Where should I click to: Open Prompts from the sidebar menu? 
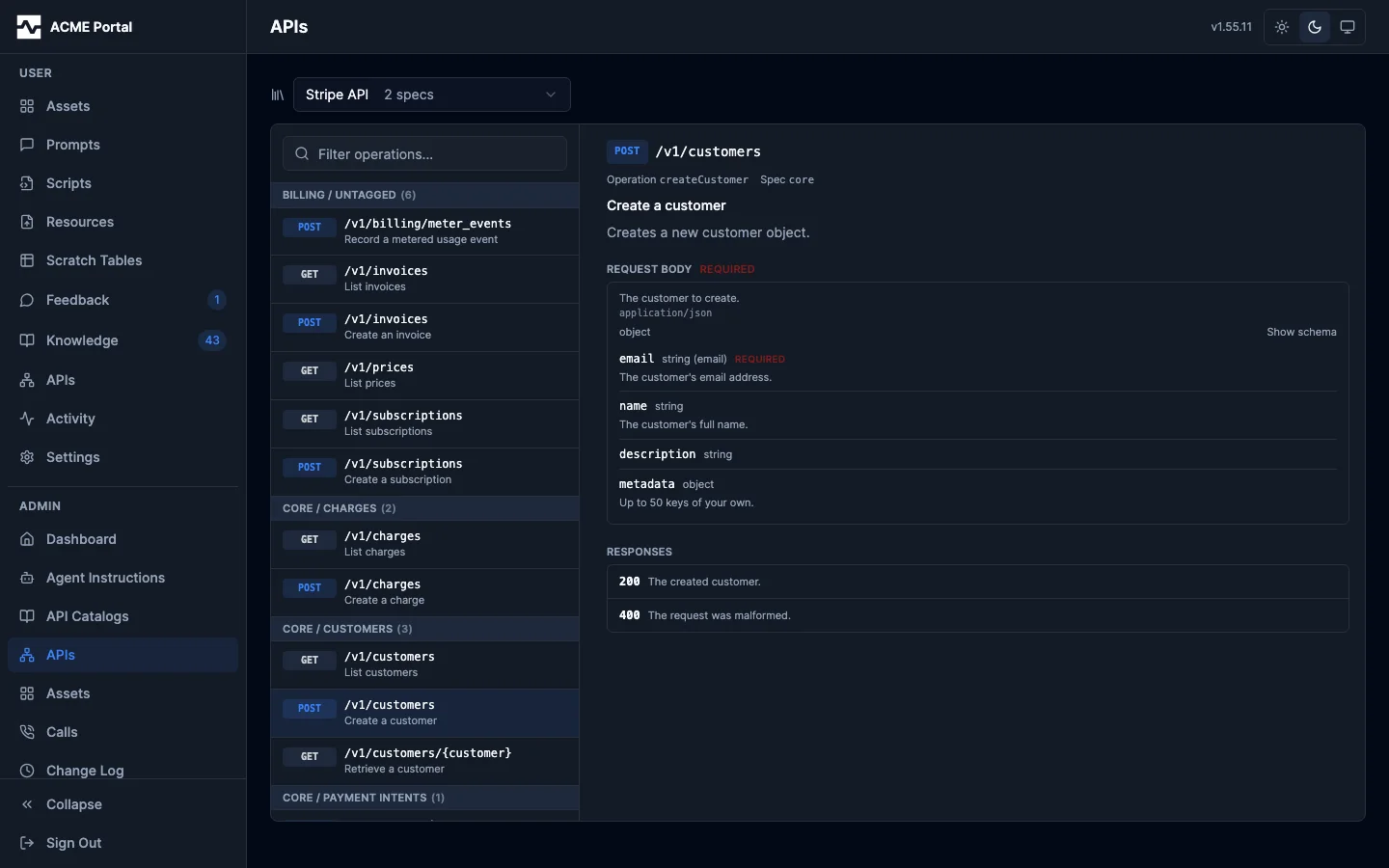tap(123, 145)
